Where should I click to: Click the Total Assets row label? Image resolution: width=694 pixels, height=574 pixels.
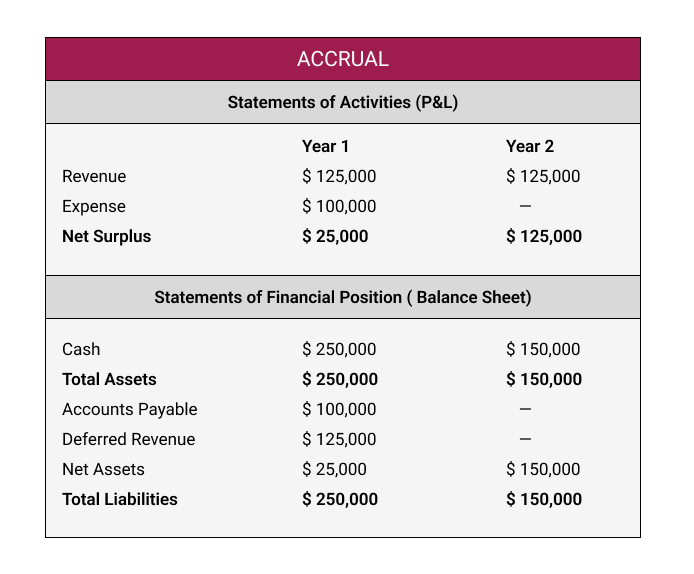[x=109, y=379]
